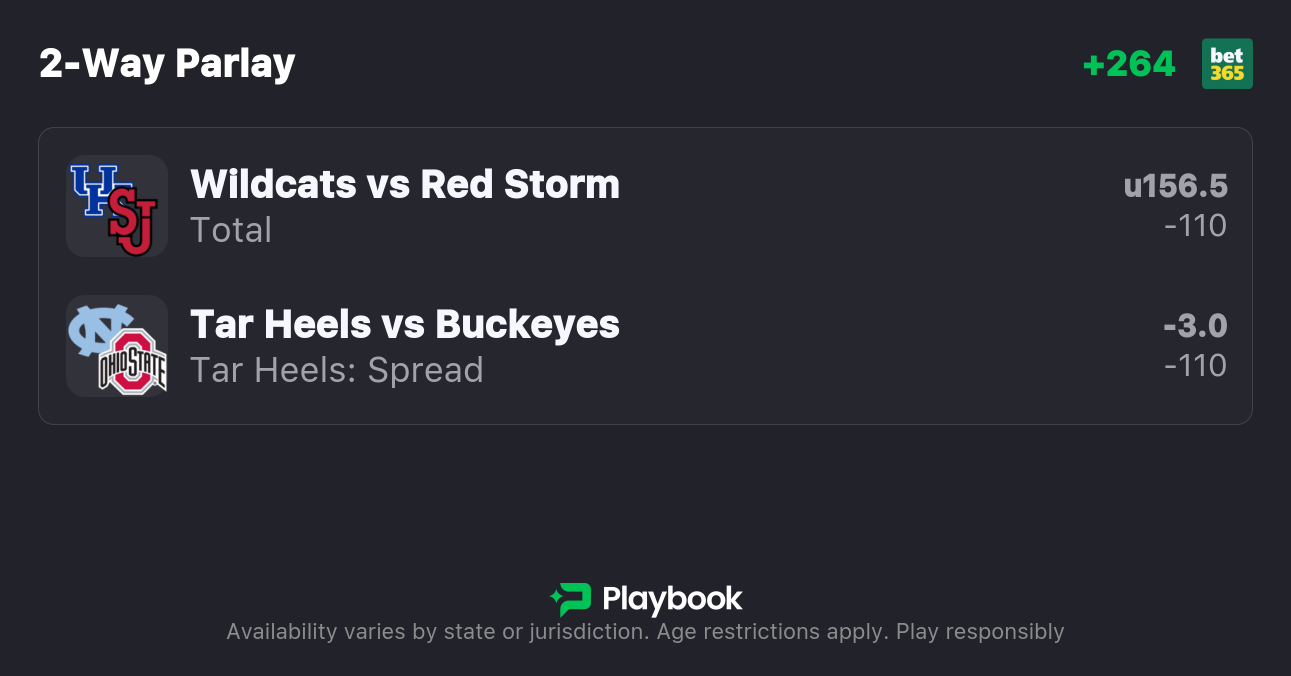Click the bet365 sportsbook logo
The width and height of the screenshot is (1291, 676).
coord(1227,64)
